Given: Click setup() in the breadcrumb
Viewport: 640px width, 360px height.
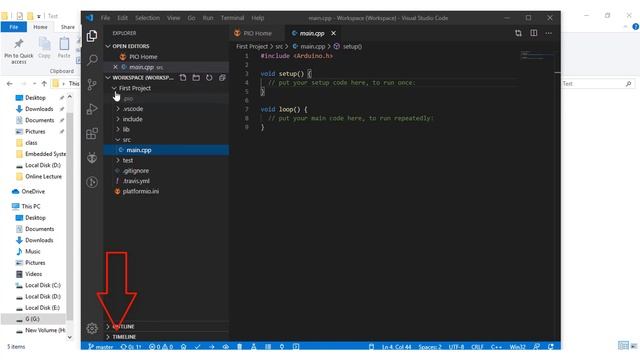Looking at the screenshot, I should tap(352, 47).
